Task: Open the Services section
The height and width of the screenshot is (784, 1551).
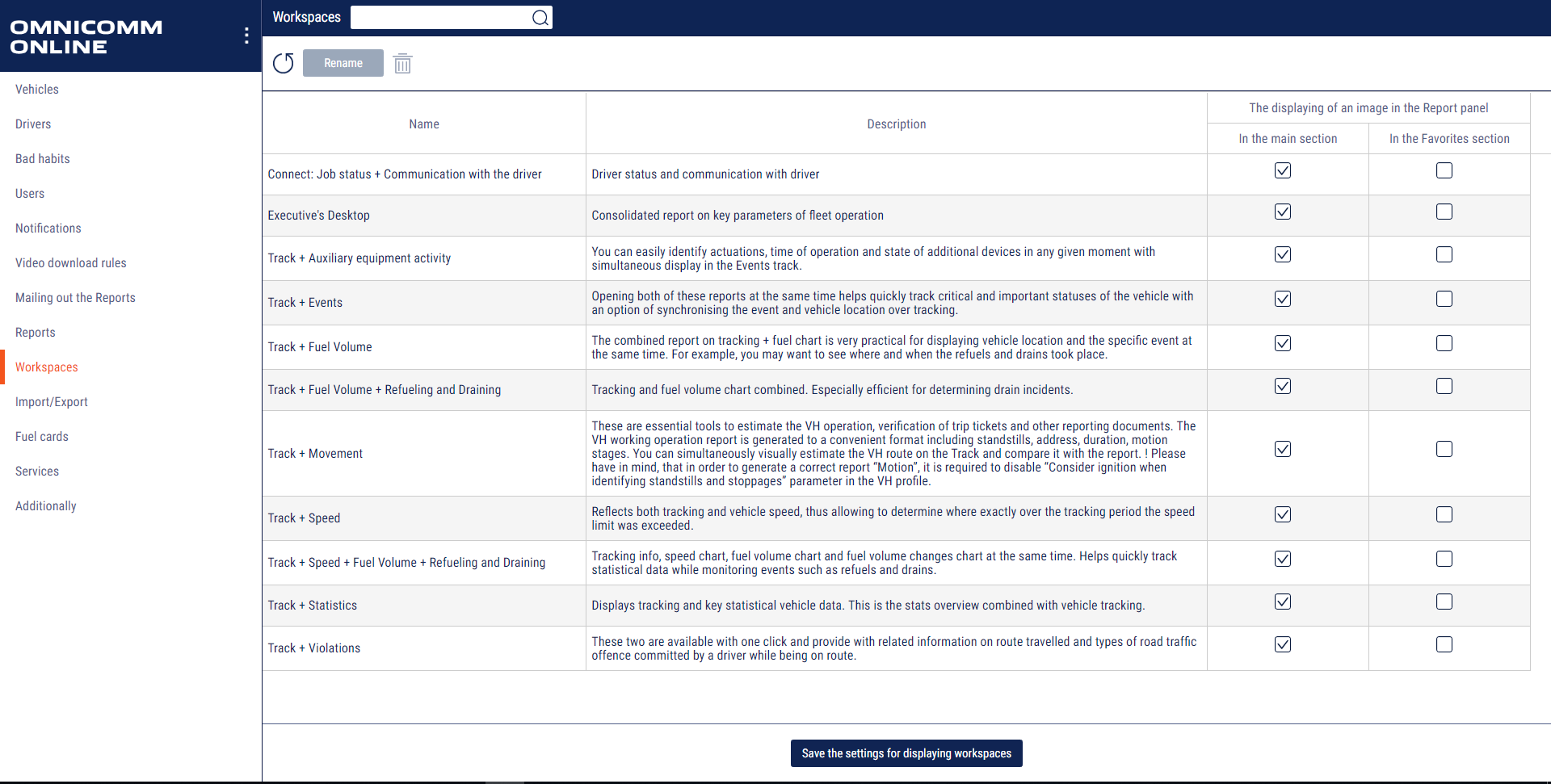Action: tap(37, 472)
